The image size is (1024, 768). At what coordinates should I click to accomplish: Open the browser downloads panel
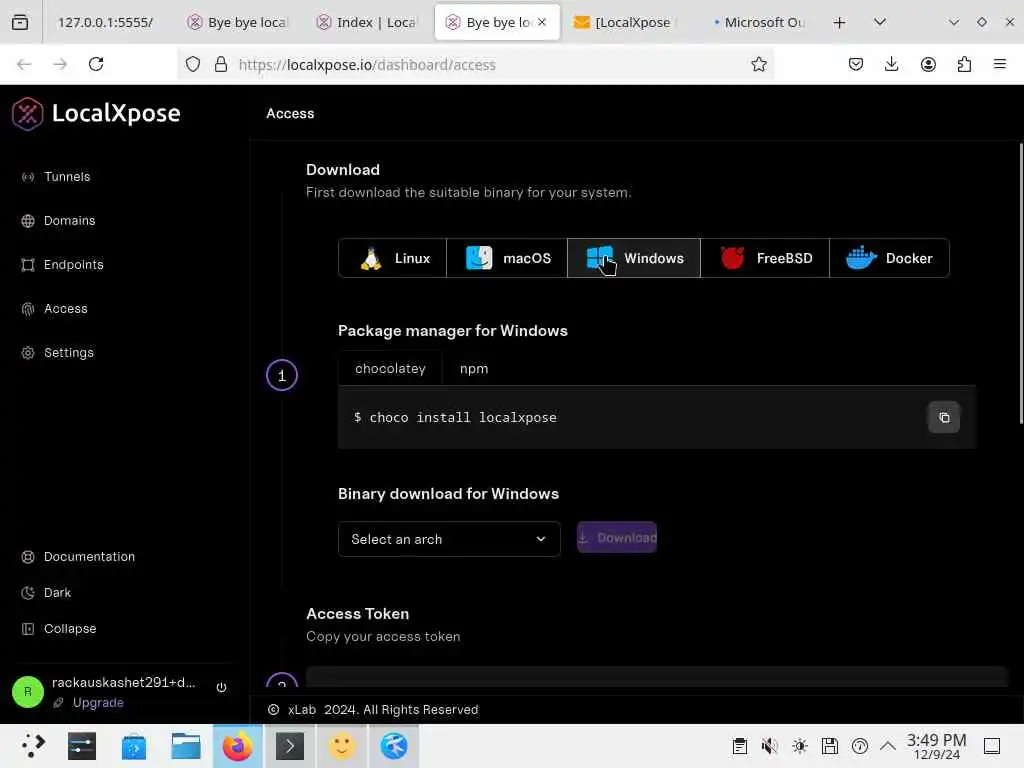point(891,64)
